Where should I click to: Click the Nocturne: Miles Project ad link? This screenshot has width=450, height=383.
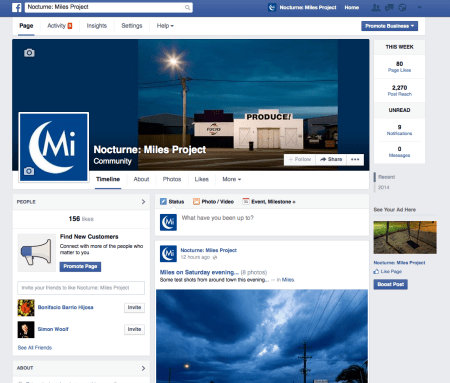click(399, 263)
